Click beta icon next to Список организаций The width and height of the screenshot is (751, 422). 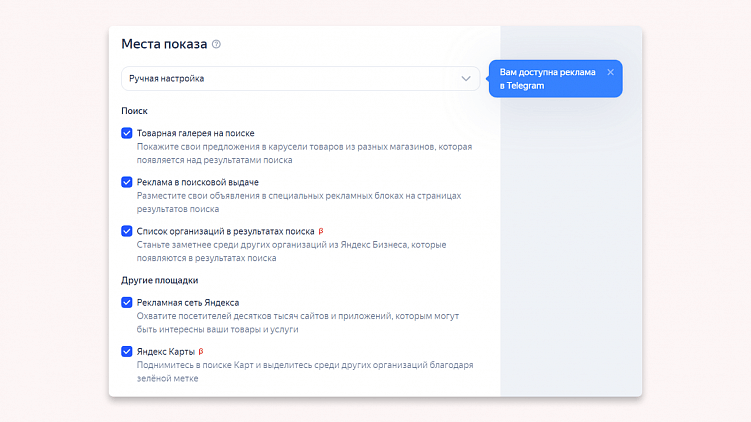pyautogui.click(x=321, y=231)
